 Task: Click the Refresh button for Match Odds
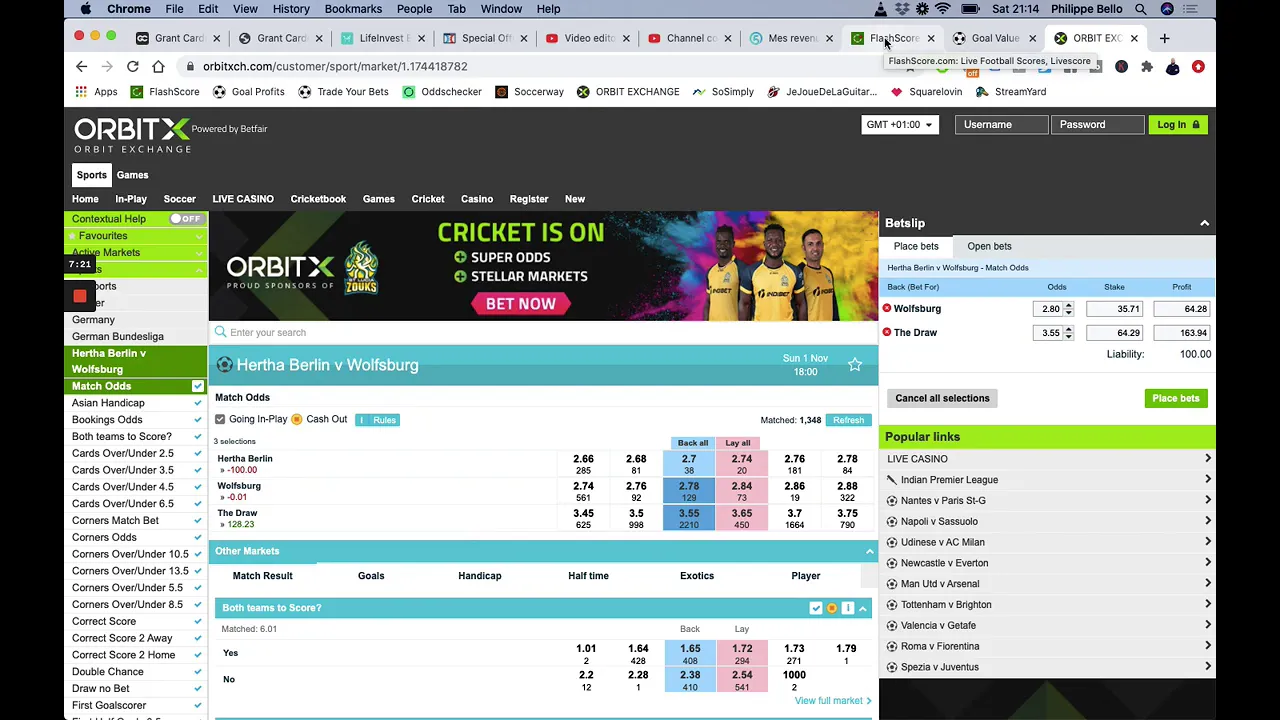point(848,420)
